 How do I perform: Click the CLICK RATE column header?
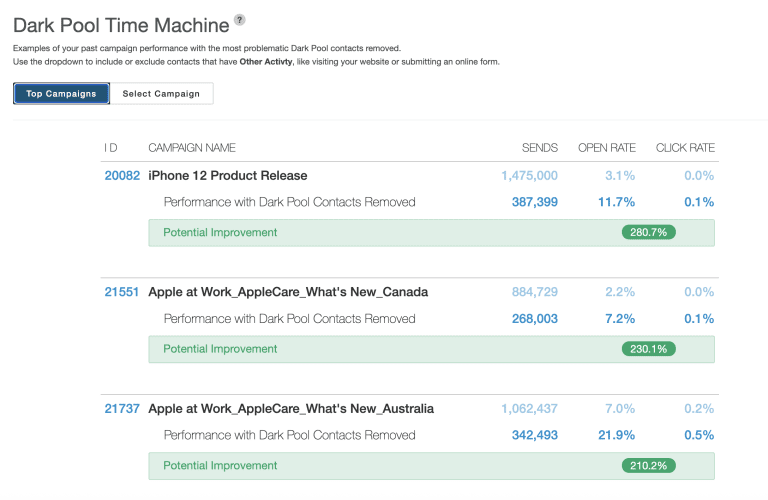[685, 148]
